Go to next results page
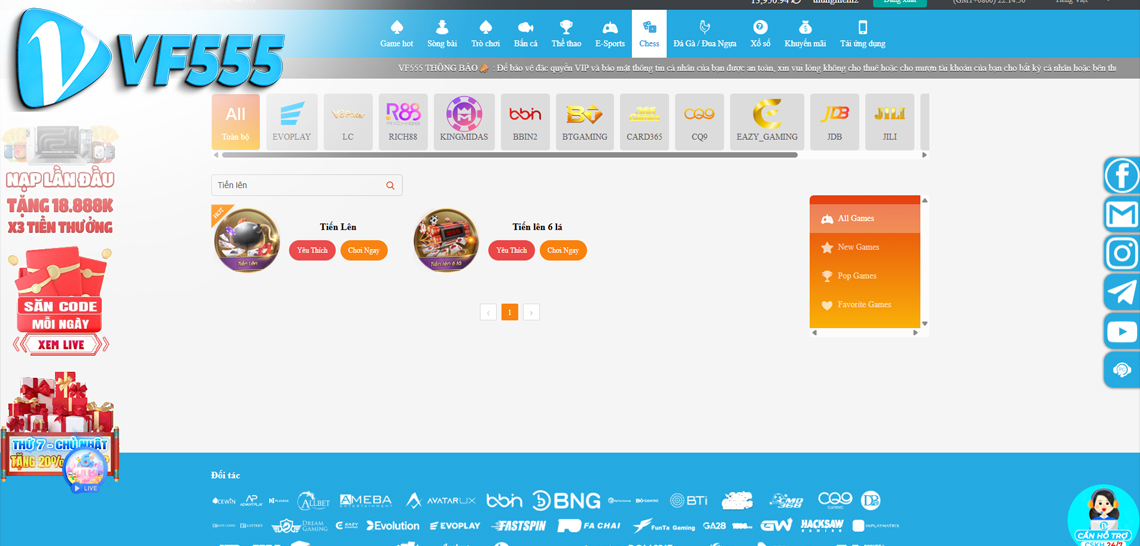 pos(531,313)
